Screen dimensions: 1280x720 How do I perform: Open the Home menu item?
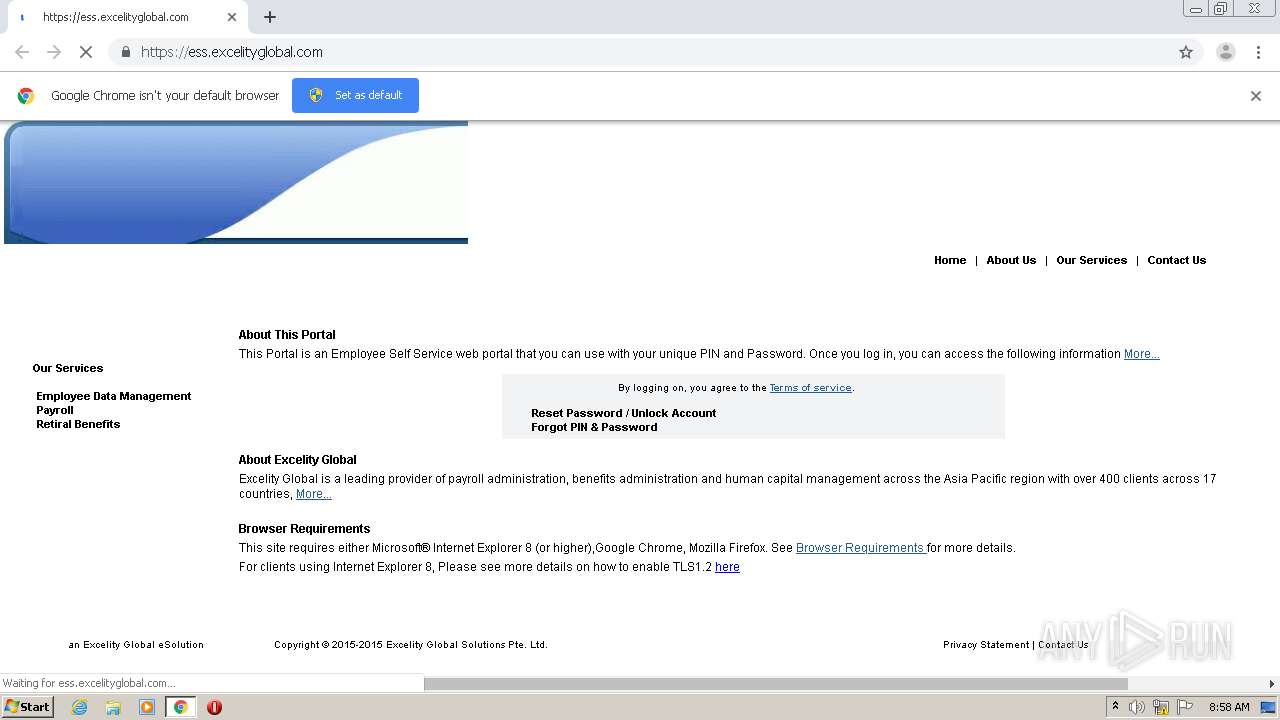click(x=950, y=260)
